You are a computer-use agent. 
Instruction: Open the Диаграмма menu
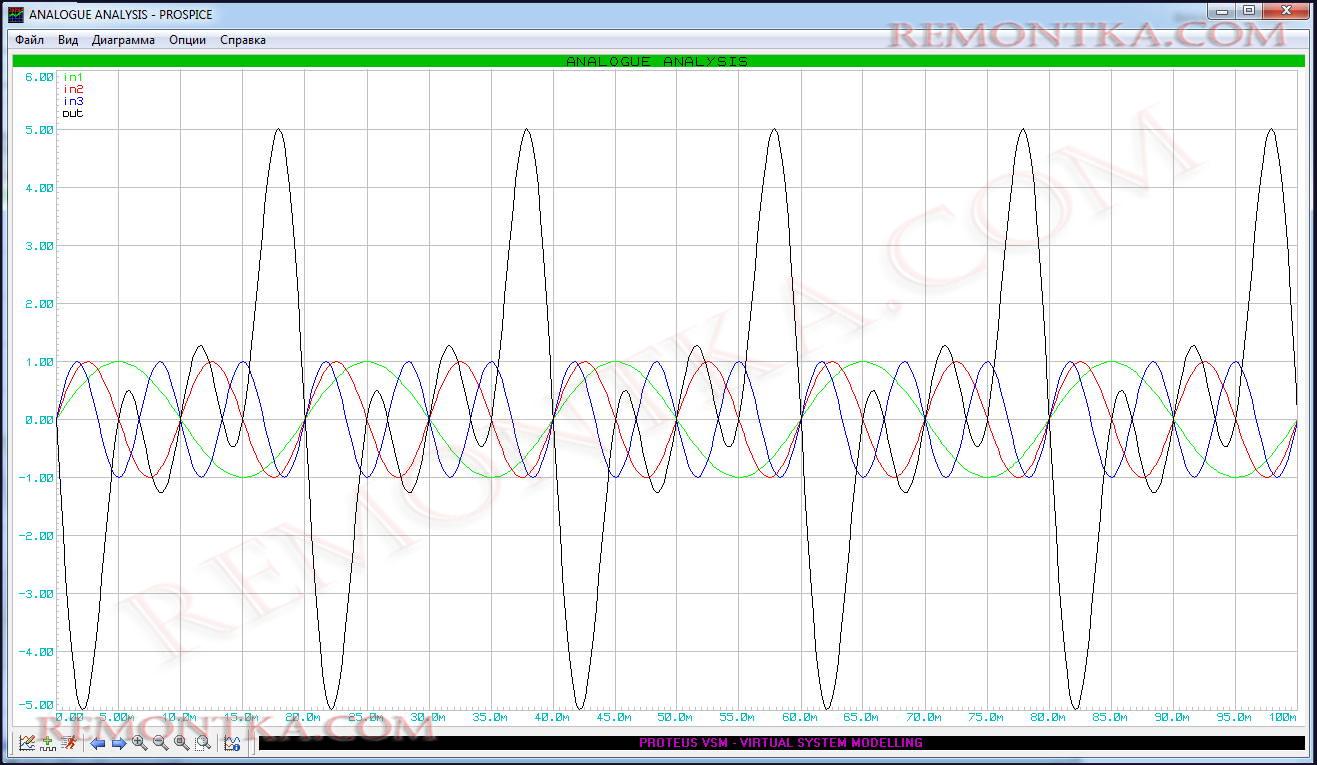coord(123,40)
